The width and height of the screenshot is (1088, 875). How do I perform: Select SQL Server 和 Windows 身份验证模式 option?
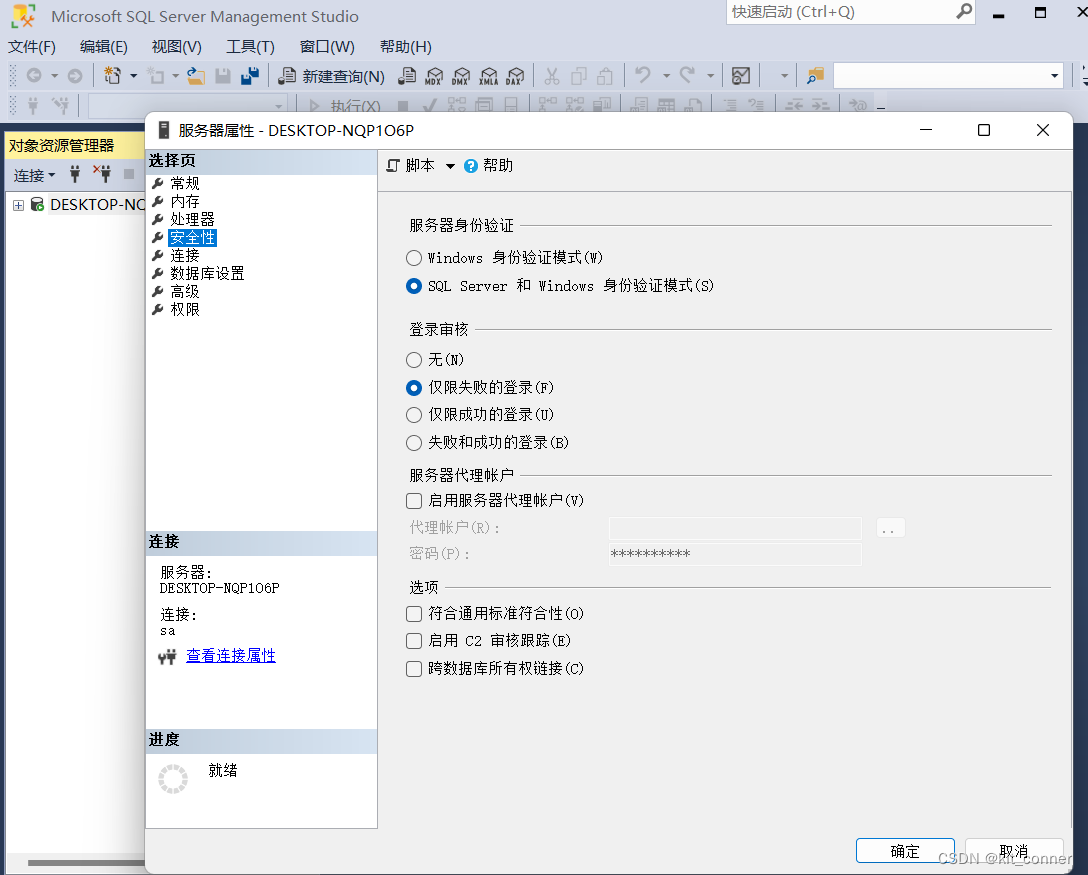tap(414, 286)
